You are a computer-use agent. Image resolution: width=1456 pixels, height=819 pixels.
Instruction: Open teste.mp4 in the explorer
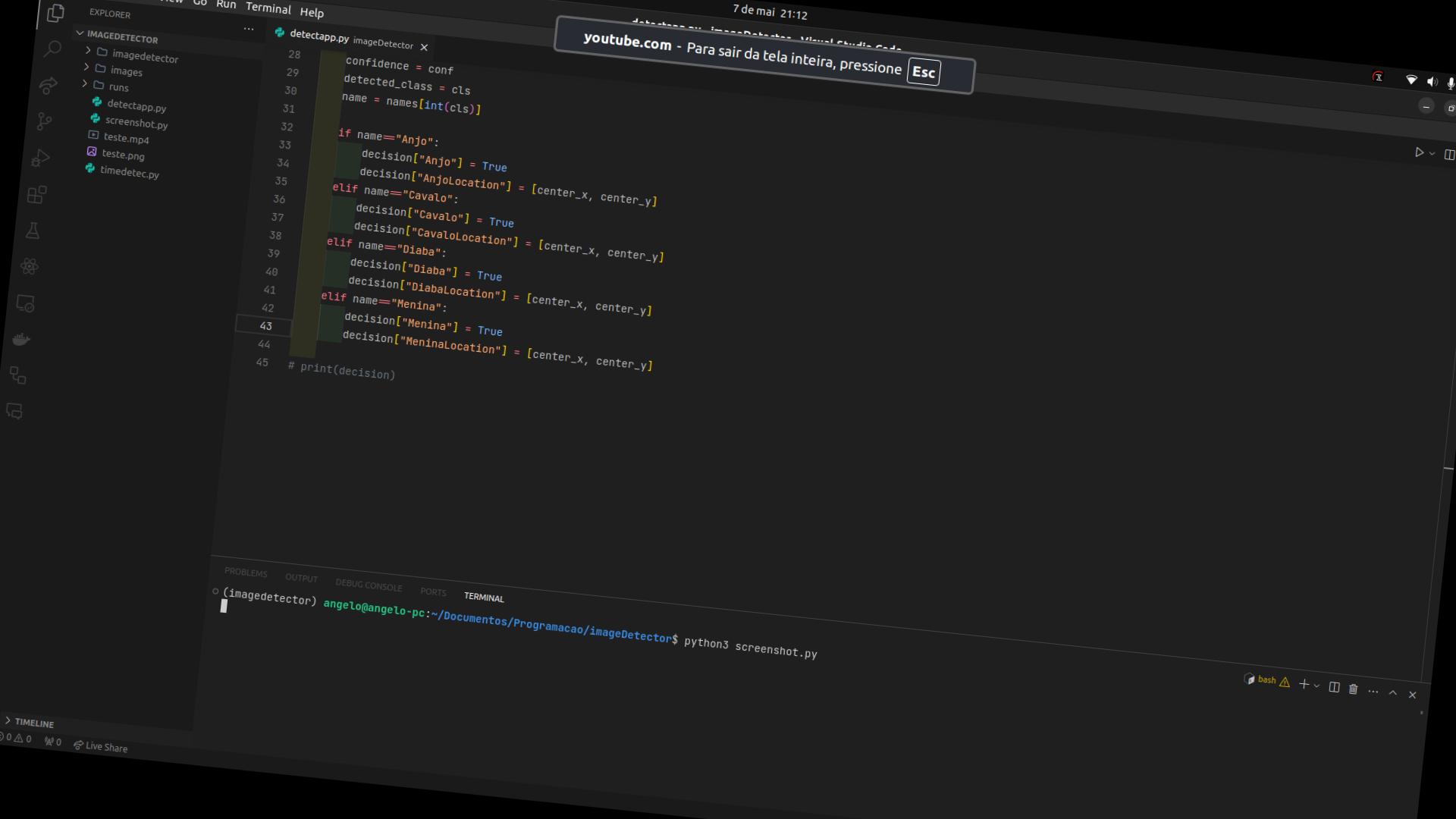pos(126,137)
